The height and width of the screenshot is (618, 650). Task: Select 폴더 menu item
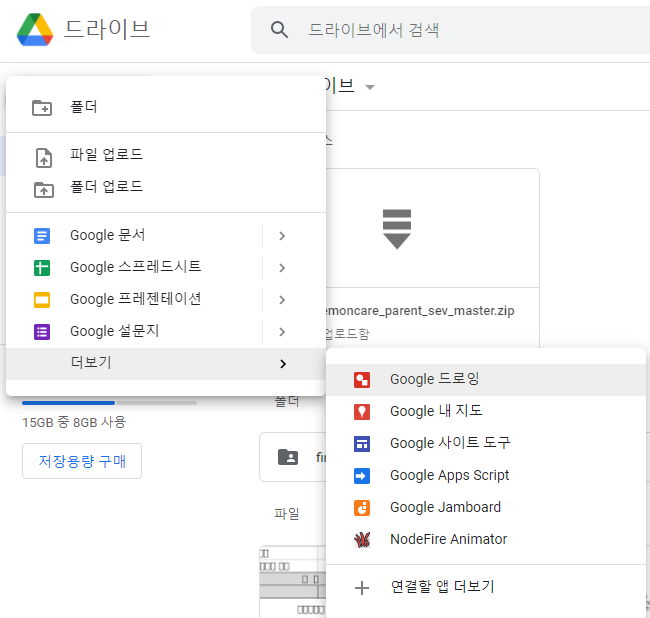click(166, 107)
